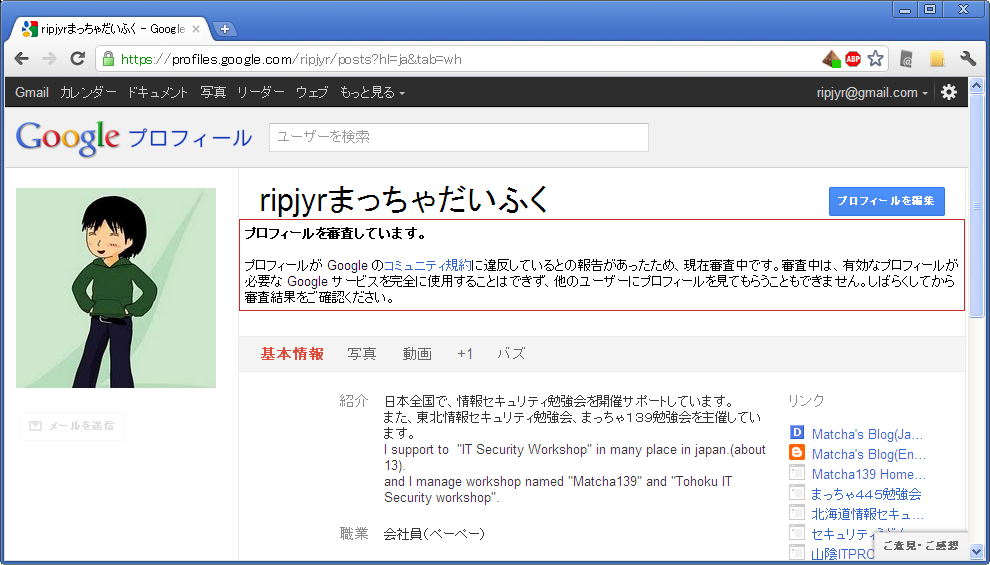Click page icon beside 北海道情報セキュ

[797, 513]
